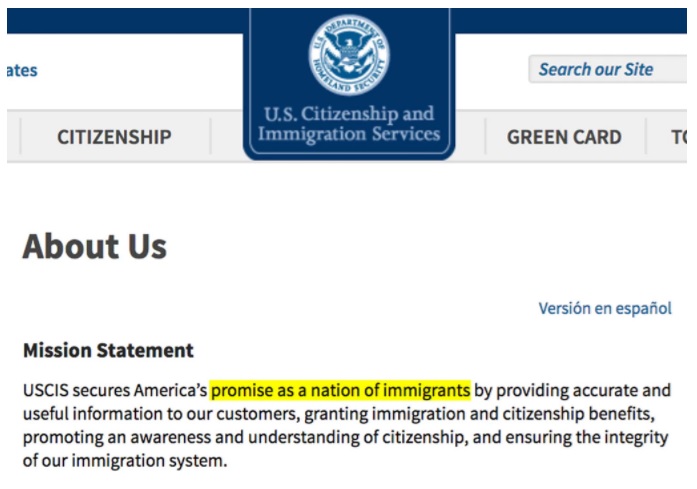Click the words 'citizenship benefits' in the paragraph

tap(578, 414)
